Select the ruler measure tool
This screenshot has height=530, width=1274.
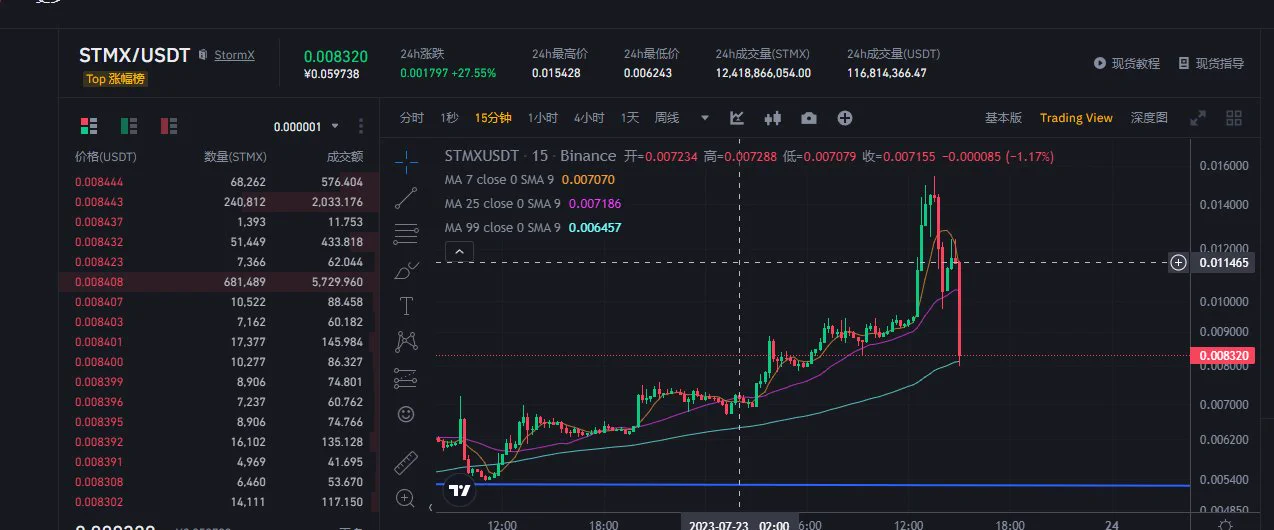click(x=406, y=462)
